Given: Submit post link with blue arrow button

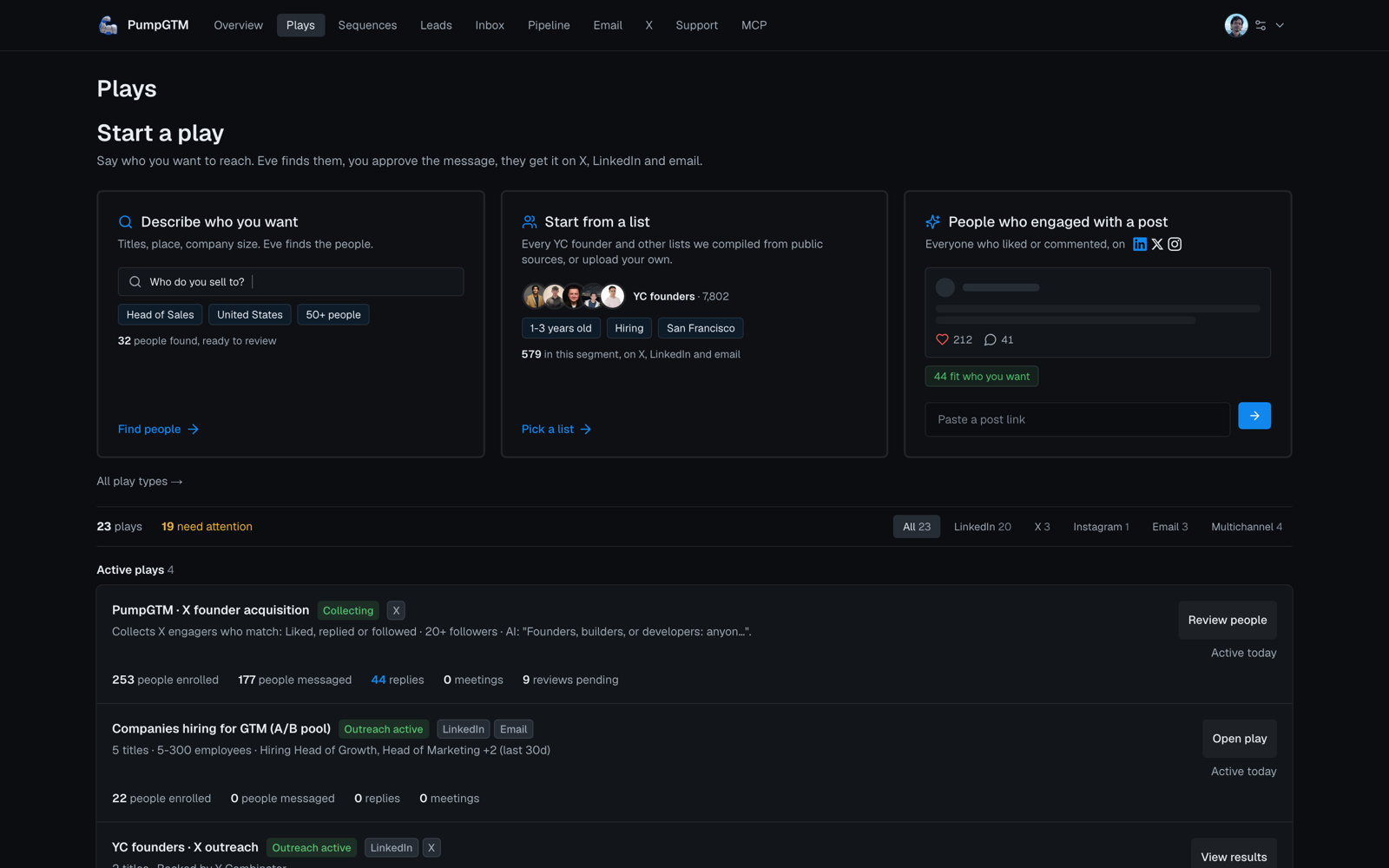Looking at the screenshot, I should pyautogui.click(x=1254, y=416).
